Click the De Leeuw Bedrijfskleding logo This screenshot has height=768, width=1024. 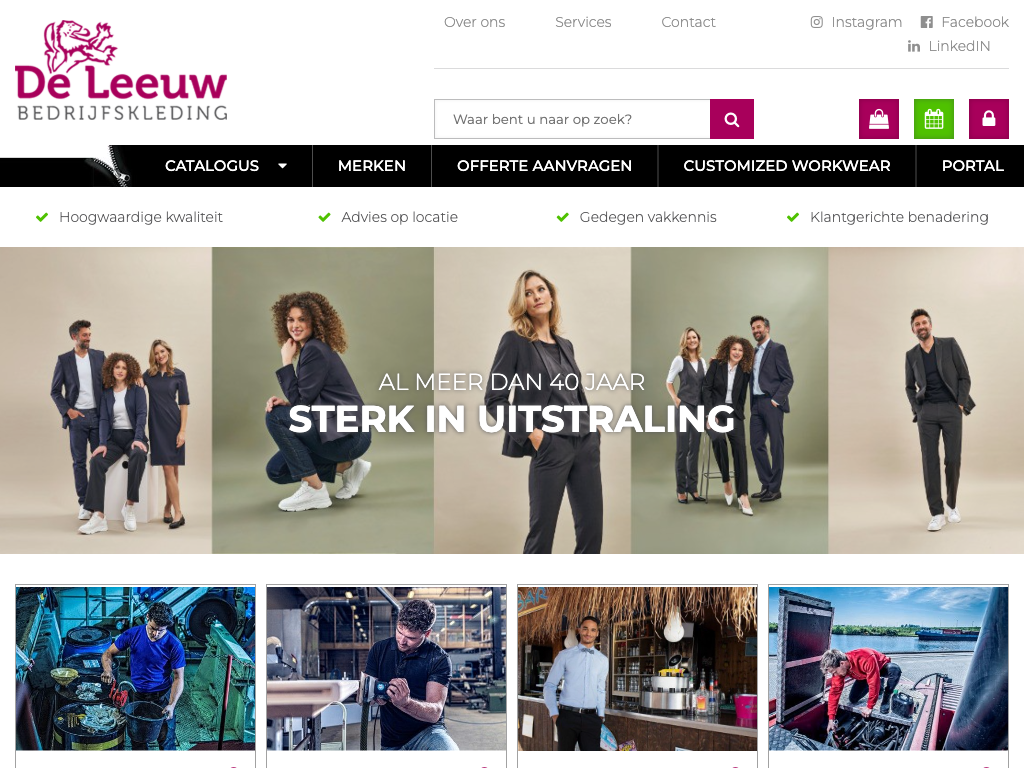(121, 71)
